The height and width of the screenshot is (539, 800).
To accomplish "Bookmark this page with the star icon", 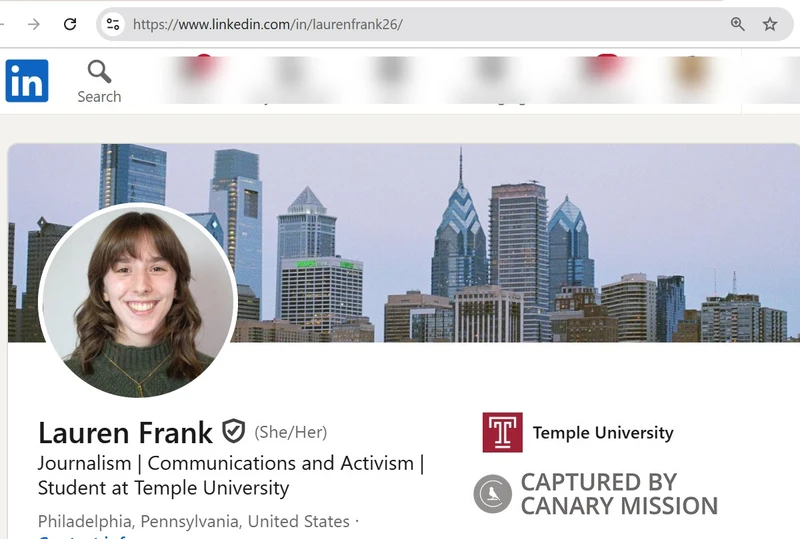I will [770, 24].
